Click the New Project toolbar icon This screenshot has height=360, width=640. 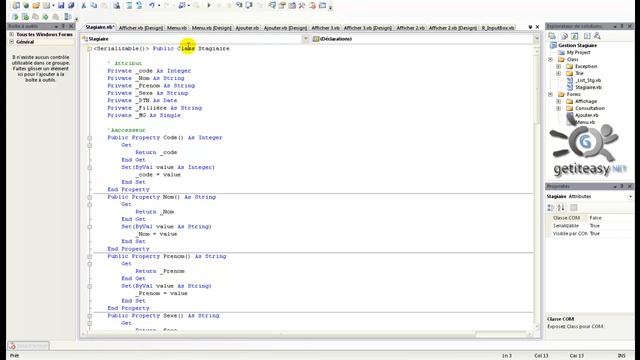coord(16,5)
